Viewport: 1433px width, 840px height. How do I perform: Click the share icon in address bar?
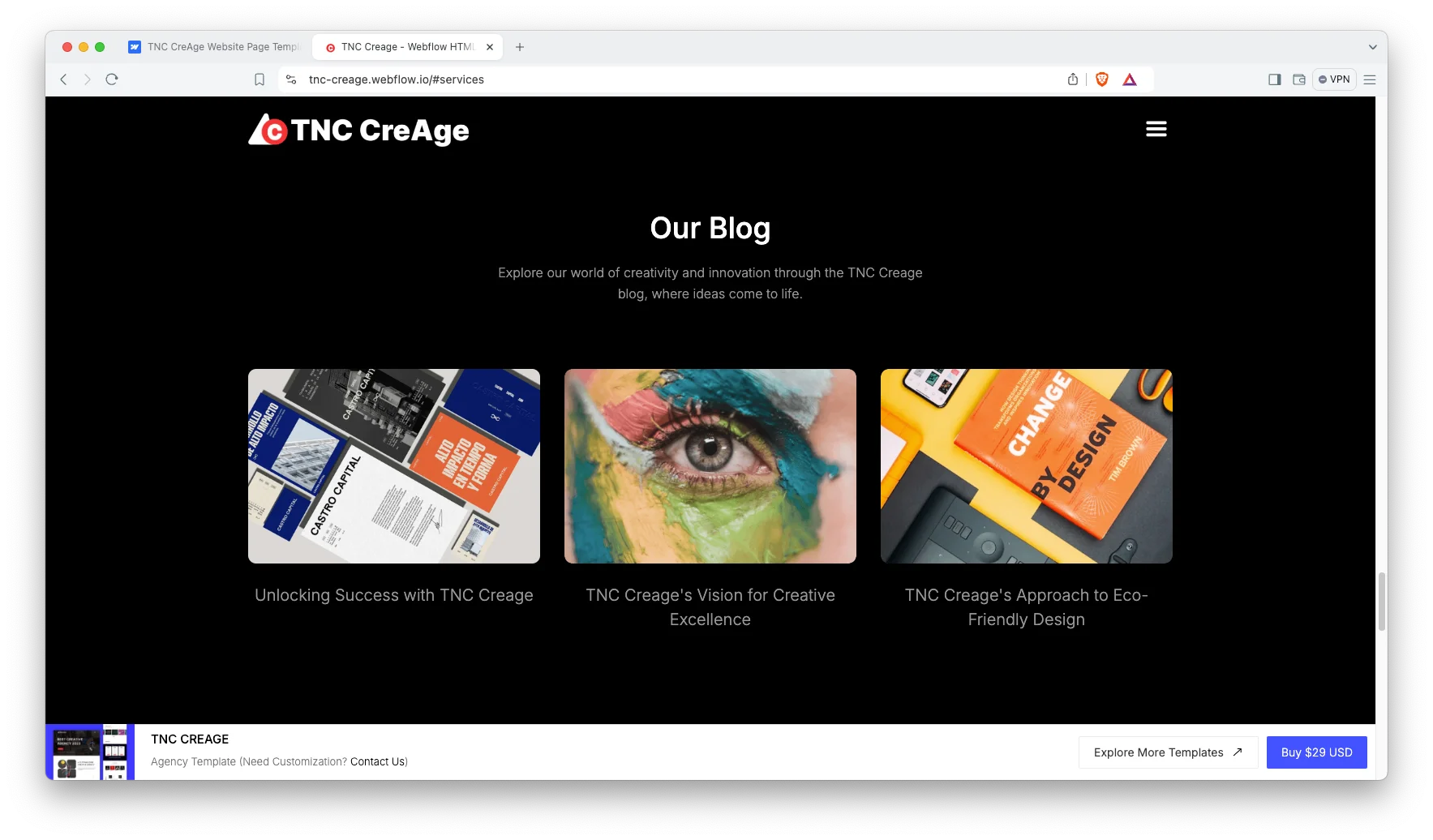click(1073, 79)
